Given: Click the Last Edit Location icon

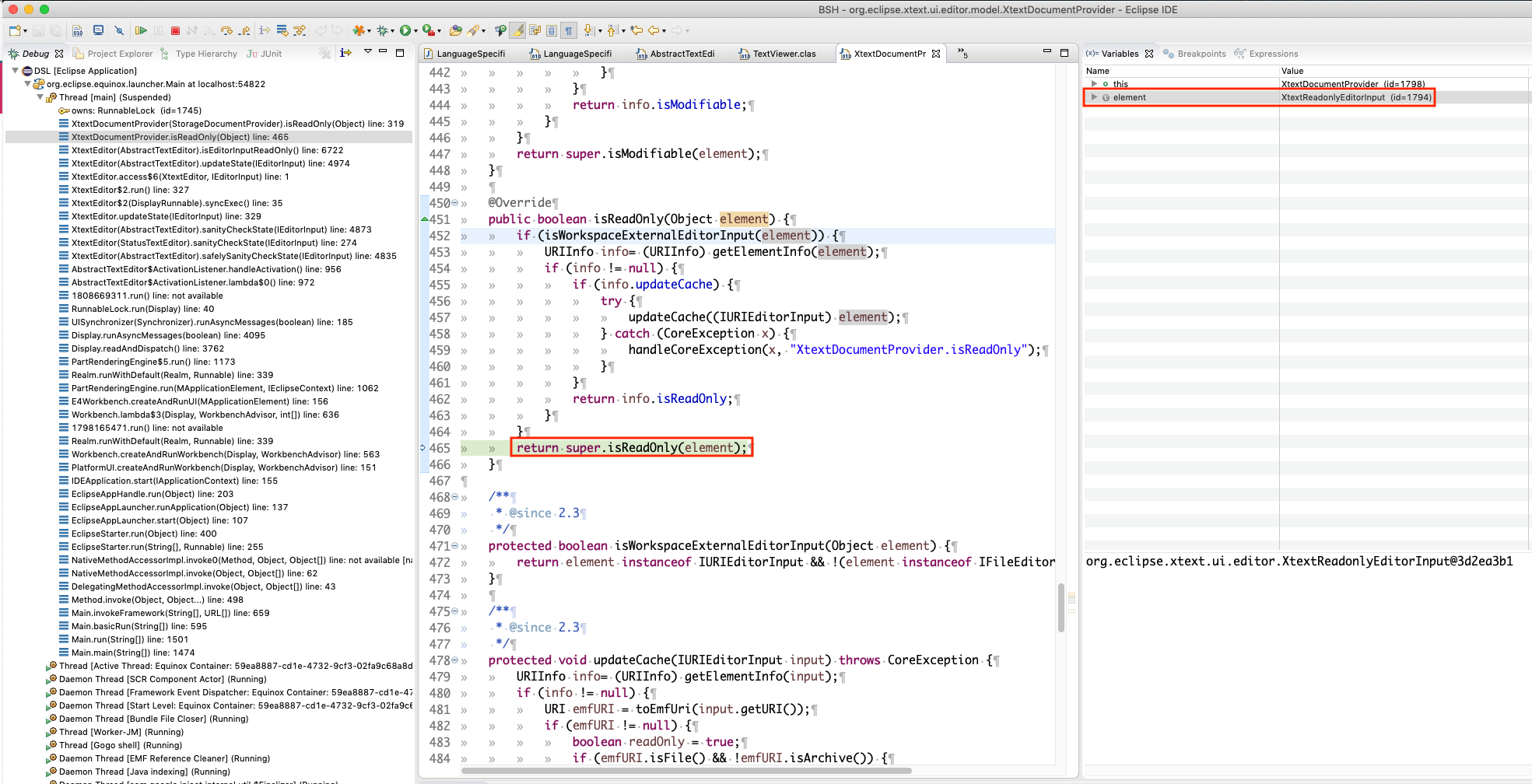Looking at the screenshot, I should [636, 31].
